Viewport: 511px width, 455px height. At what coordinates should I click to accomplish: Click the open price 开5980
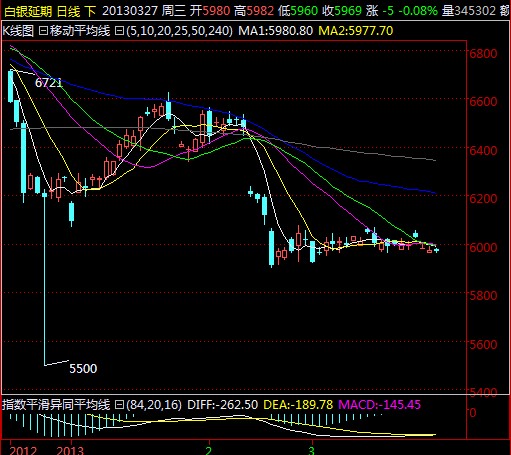[x=210, y=11]
